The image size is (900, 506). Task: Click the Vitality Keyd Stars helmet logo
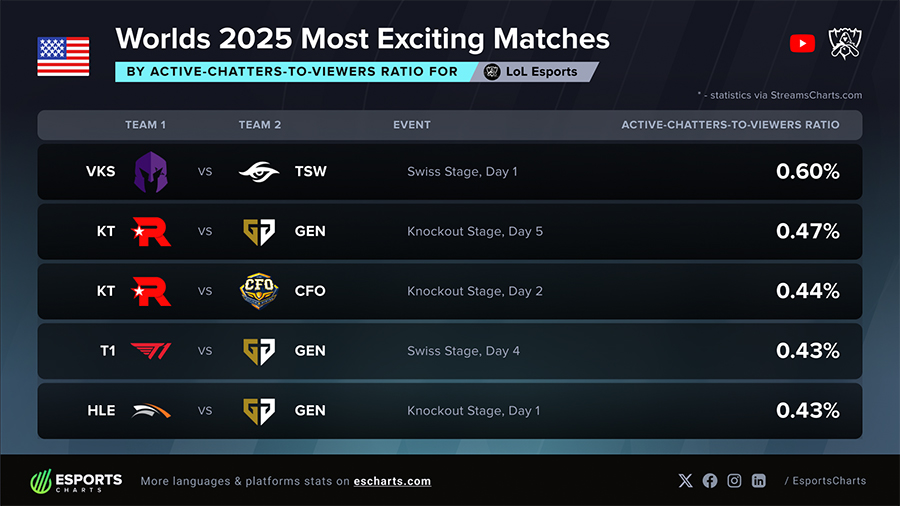(x=151, y=171)
